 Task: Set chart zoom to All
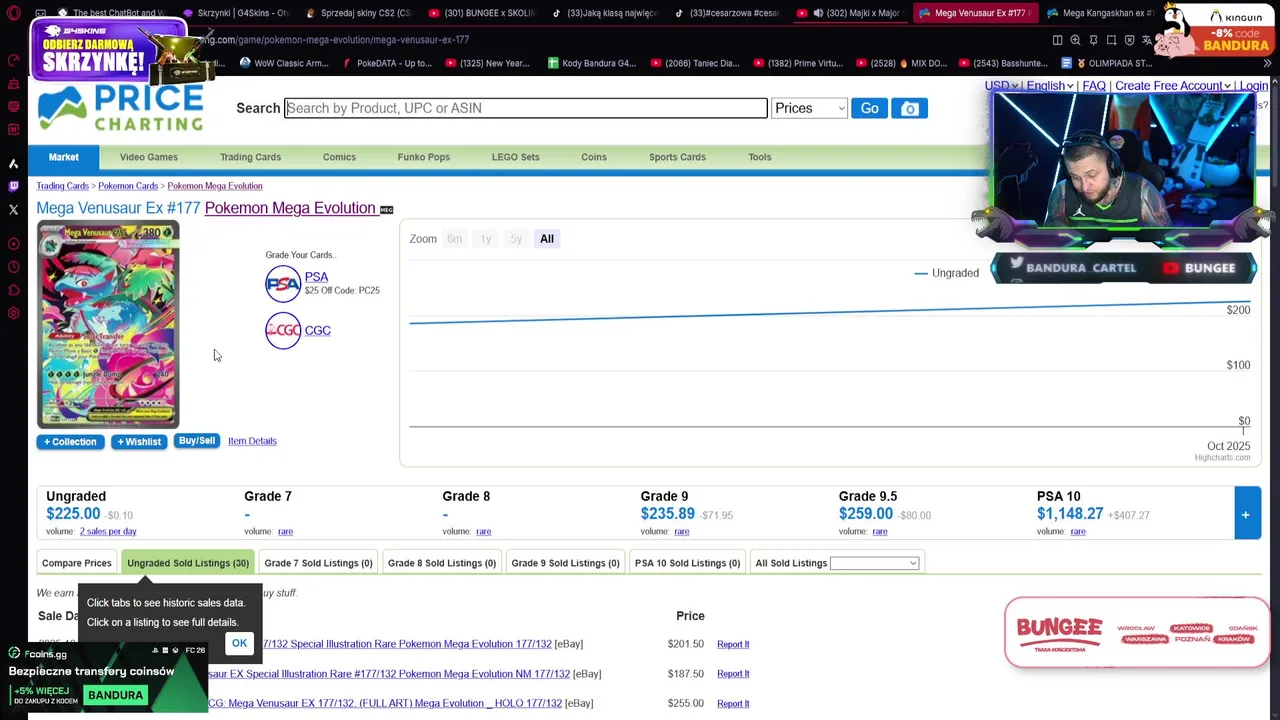click(x=547, y=239)
